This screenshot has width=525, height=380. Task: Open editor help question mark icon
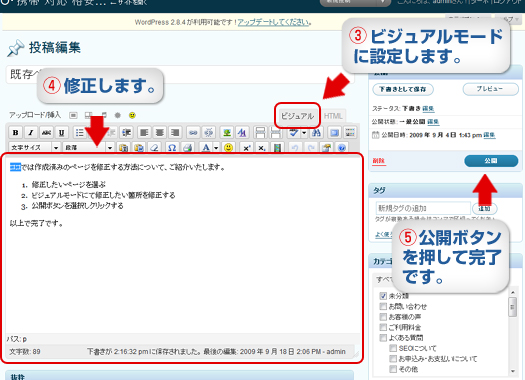point(342,148)
